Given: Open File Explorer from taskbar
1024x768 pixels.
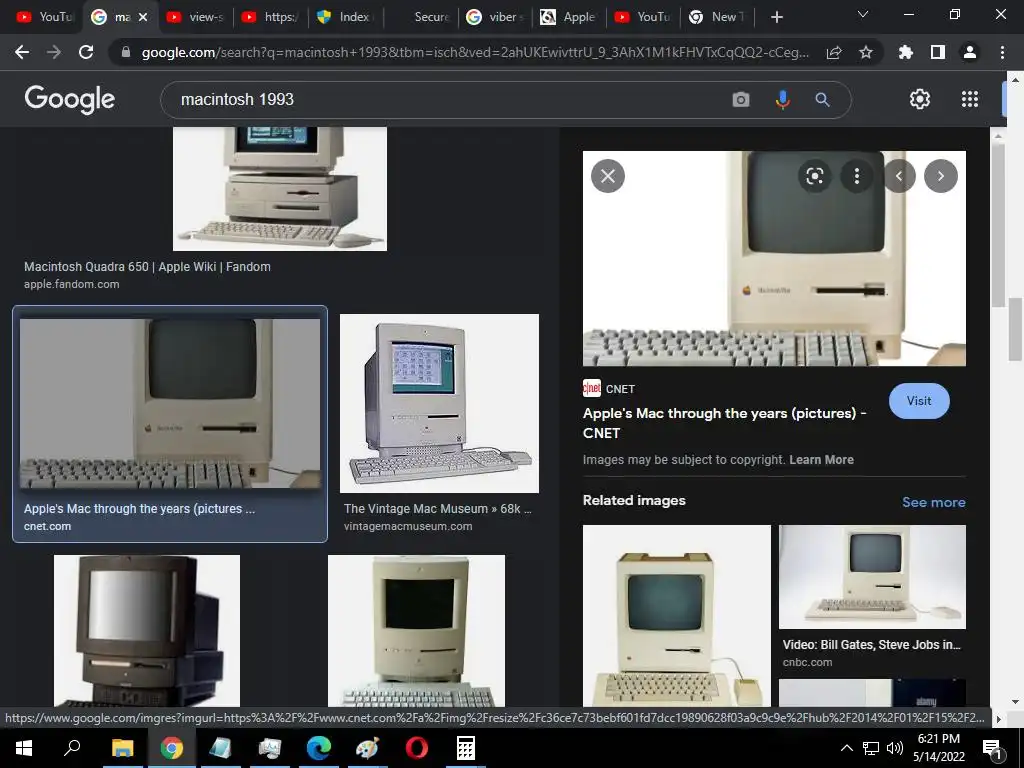Looking at the screenshot, I should pos(122,748).
